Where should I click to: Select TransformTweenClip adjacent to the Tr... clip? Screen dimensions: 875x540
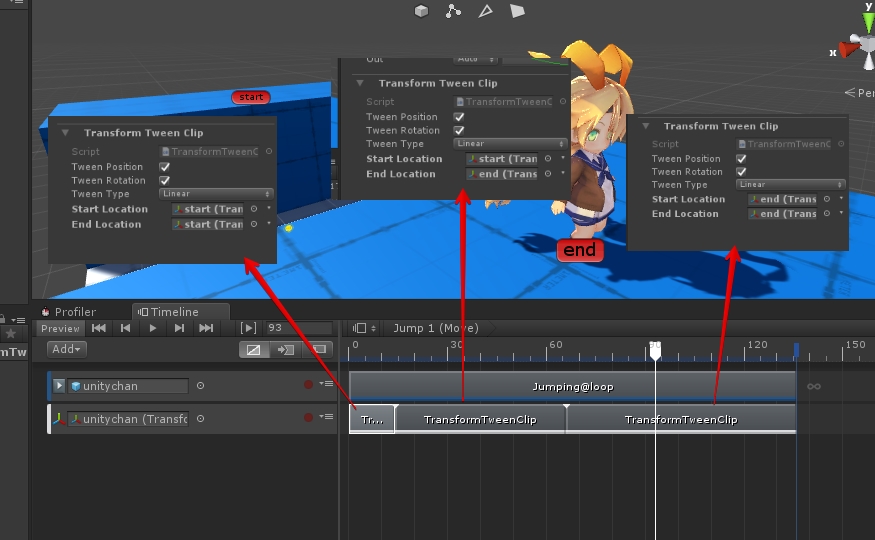pos(480,420)
